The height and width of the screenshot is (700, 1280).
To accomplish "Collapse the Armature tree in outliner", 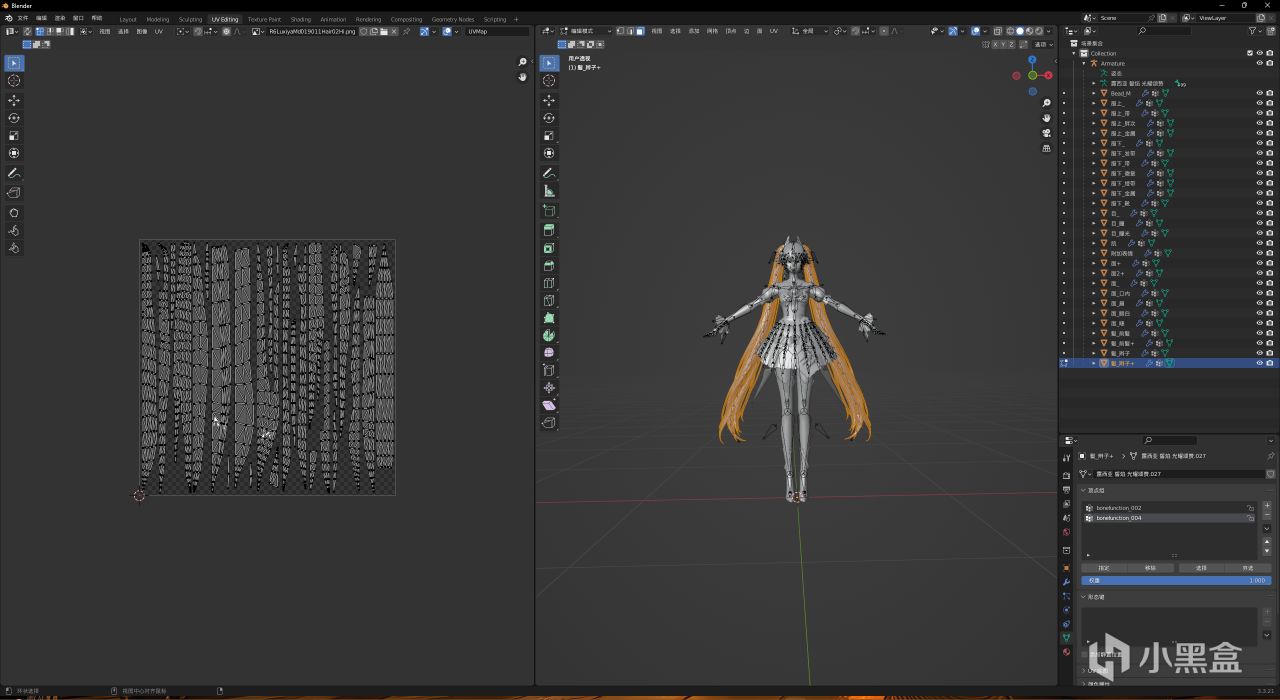I will coord(1083,63).
